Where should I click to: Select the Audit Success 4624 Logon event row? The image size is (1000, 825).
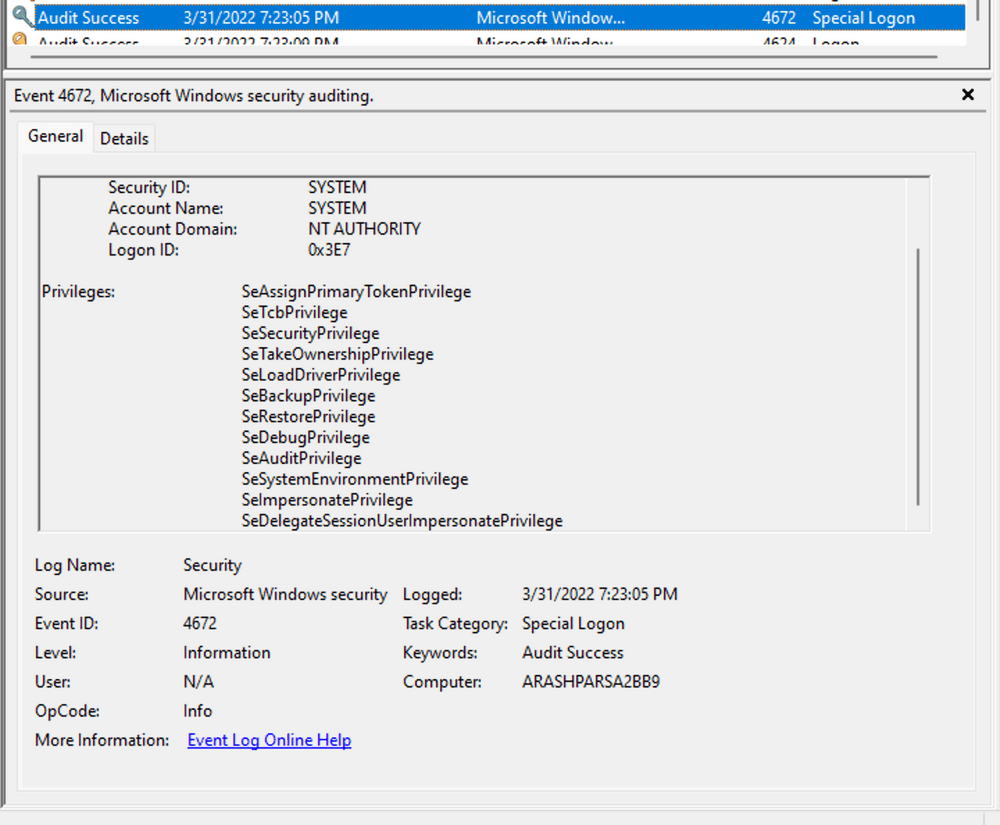click(400, 42)
